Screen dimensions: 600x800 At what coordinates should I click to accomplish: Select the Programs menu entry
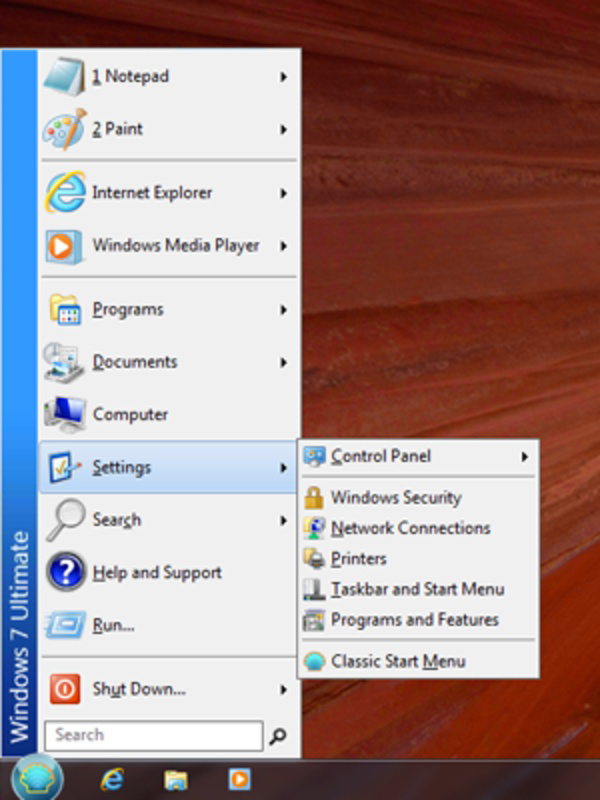[x=168, y=310]
